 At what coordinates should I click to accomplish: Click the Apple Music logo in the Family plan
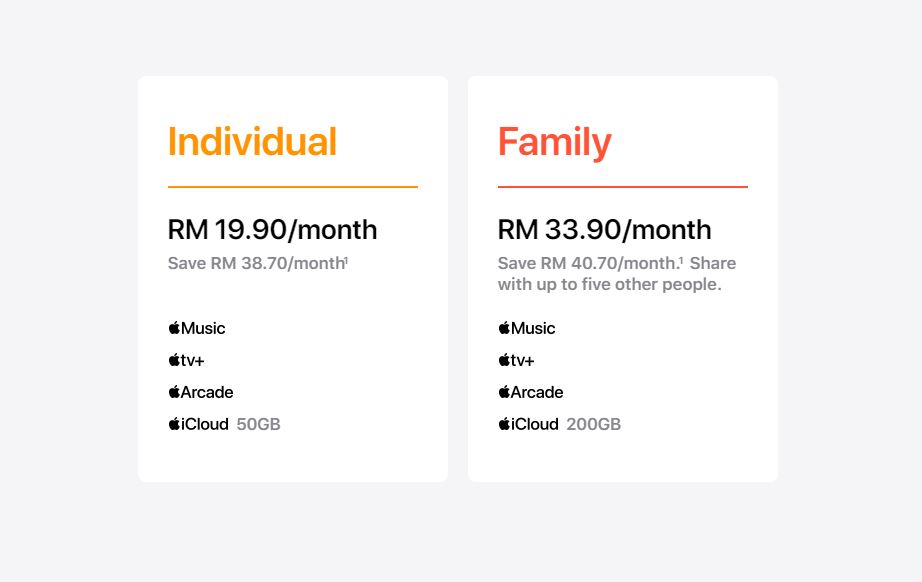526,328
